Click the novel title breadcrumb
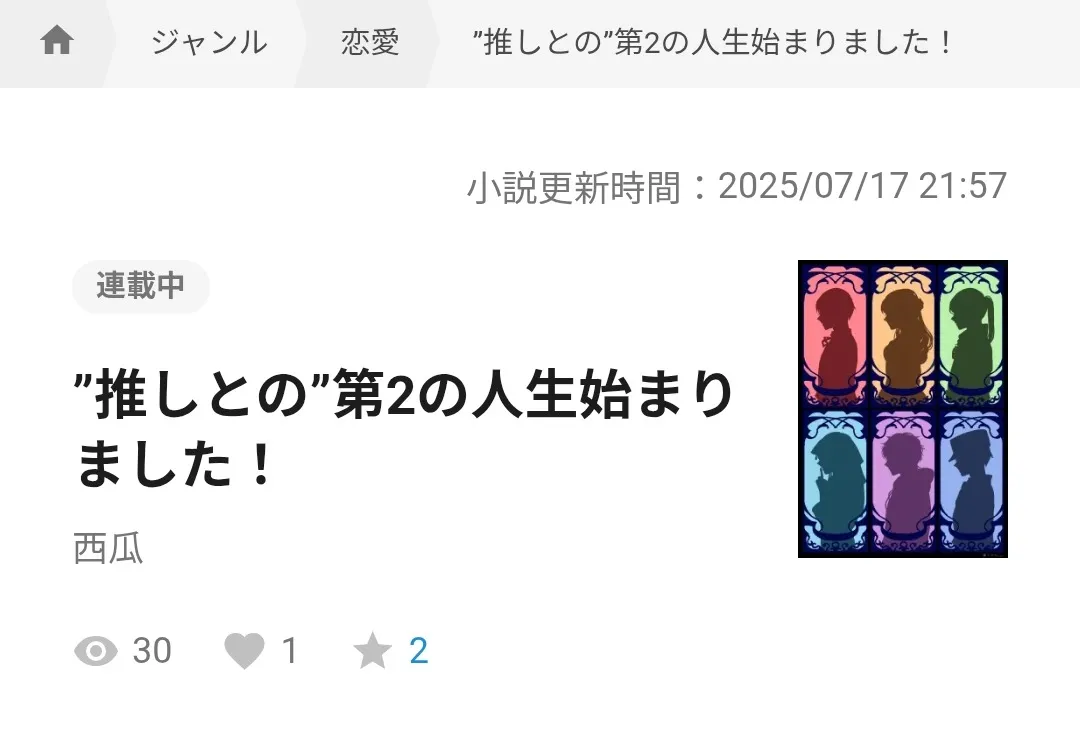Screen dimensions: 1080x739 (x=713, y=43)
